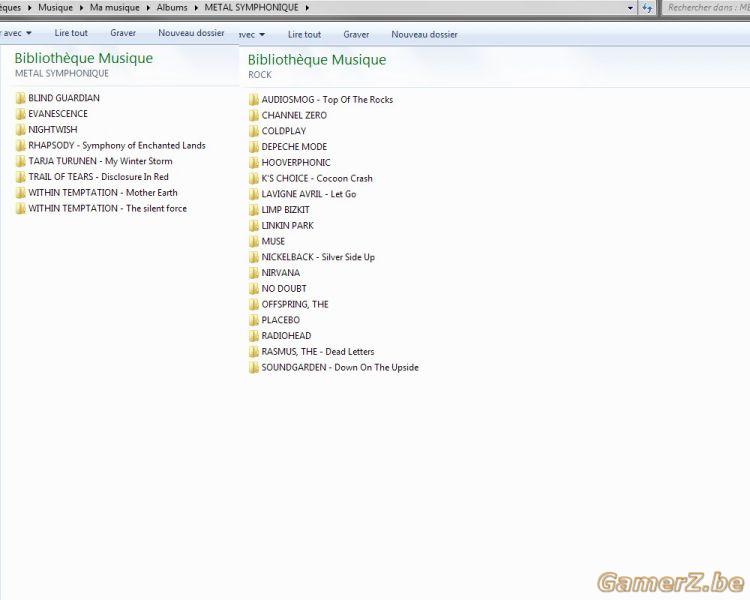Viewport: 750px width, 600px height.
Task: Select 'BLIND GUARDIAN' folder name text
Action: click(64, 98)
